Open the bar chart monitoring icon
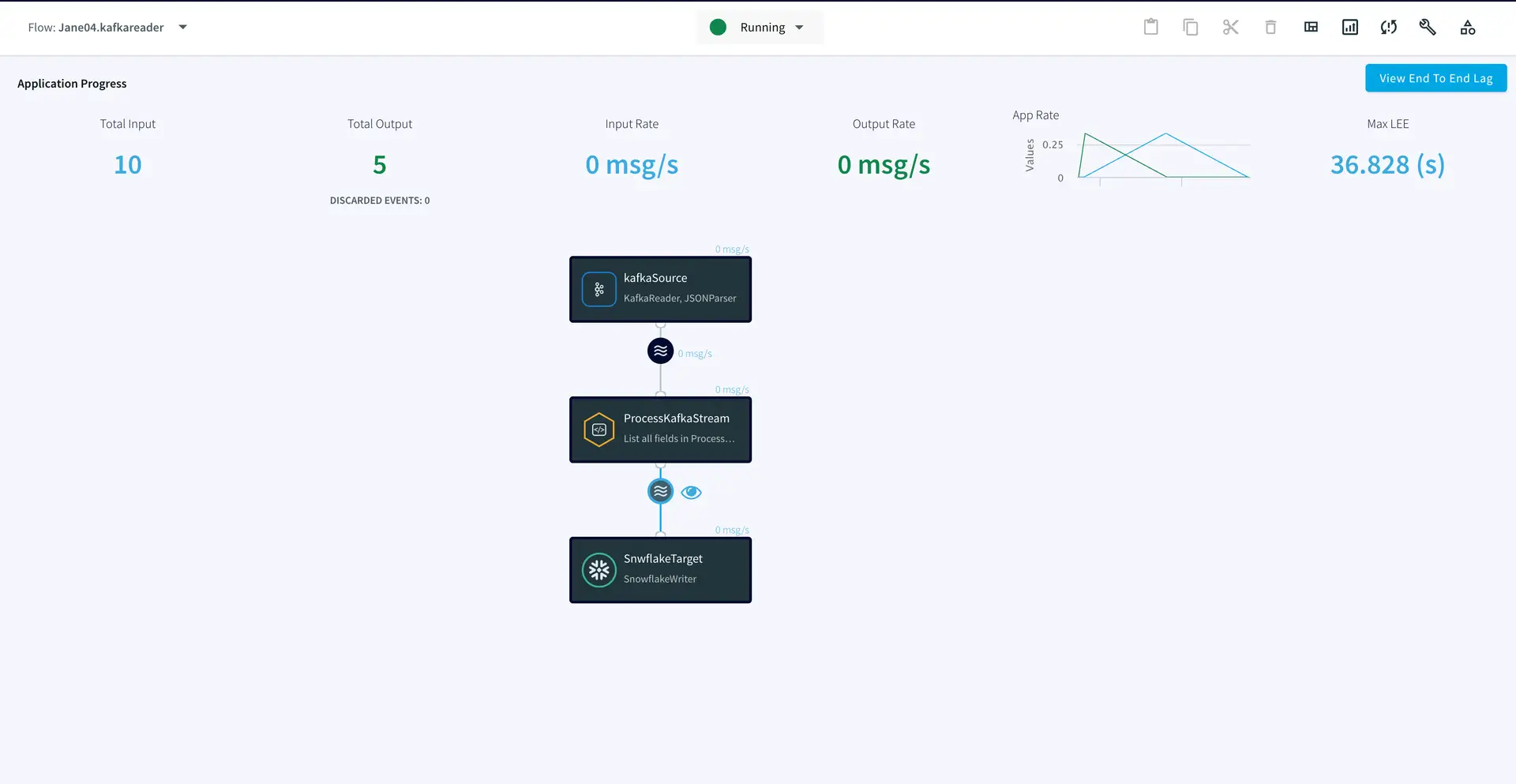 (x=1350, y=28)
